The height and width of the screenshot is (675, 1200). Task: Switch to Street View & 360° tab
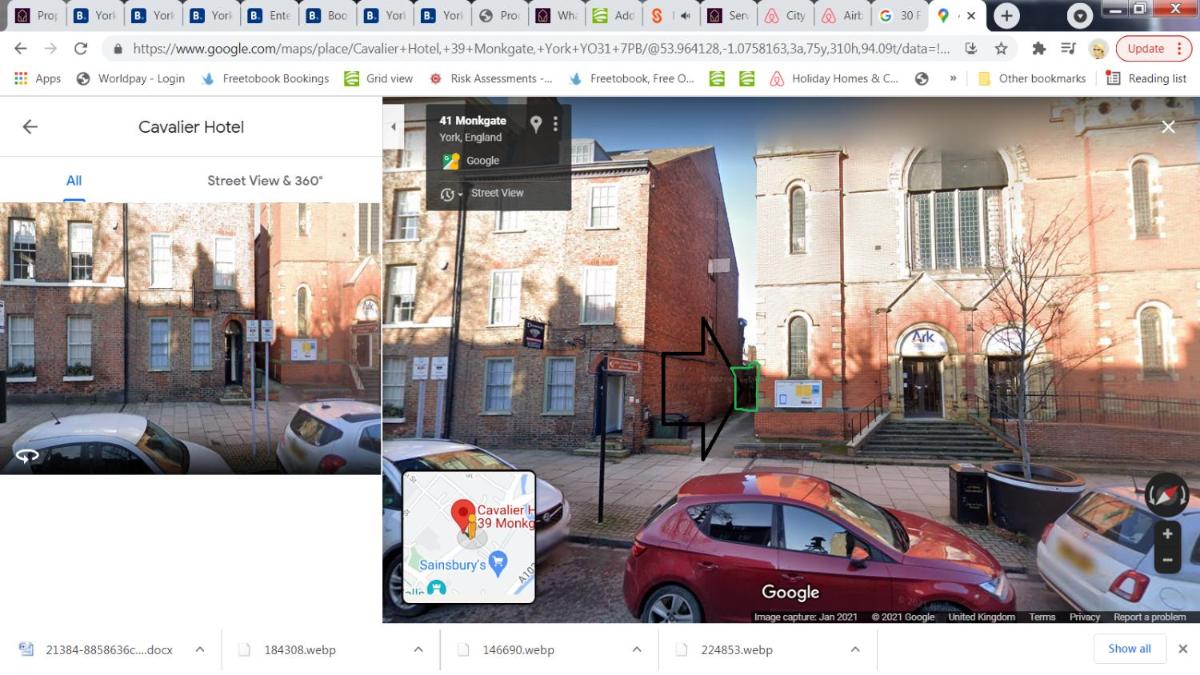(265, 181)
